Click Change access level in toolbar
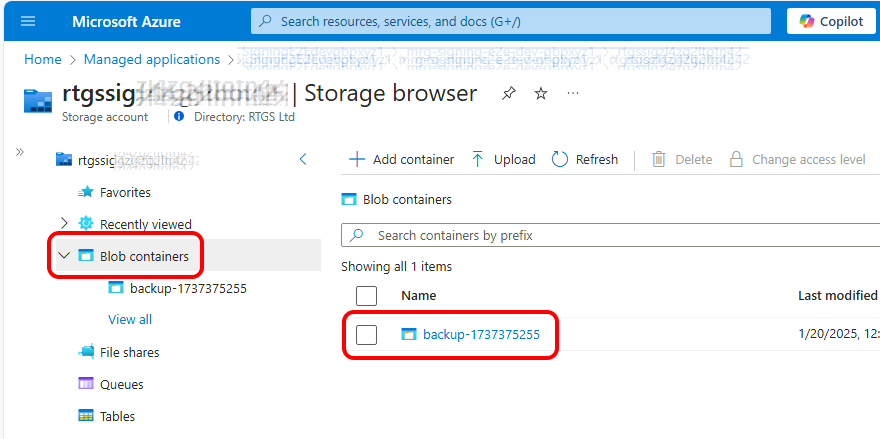Image resolution: width=880 pixels, height=439 pixels. 797,159
